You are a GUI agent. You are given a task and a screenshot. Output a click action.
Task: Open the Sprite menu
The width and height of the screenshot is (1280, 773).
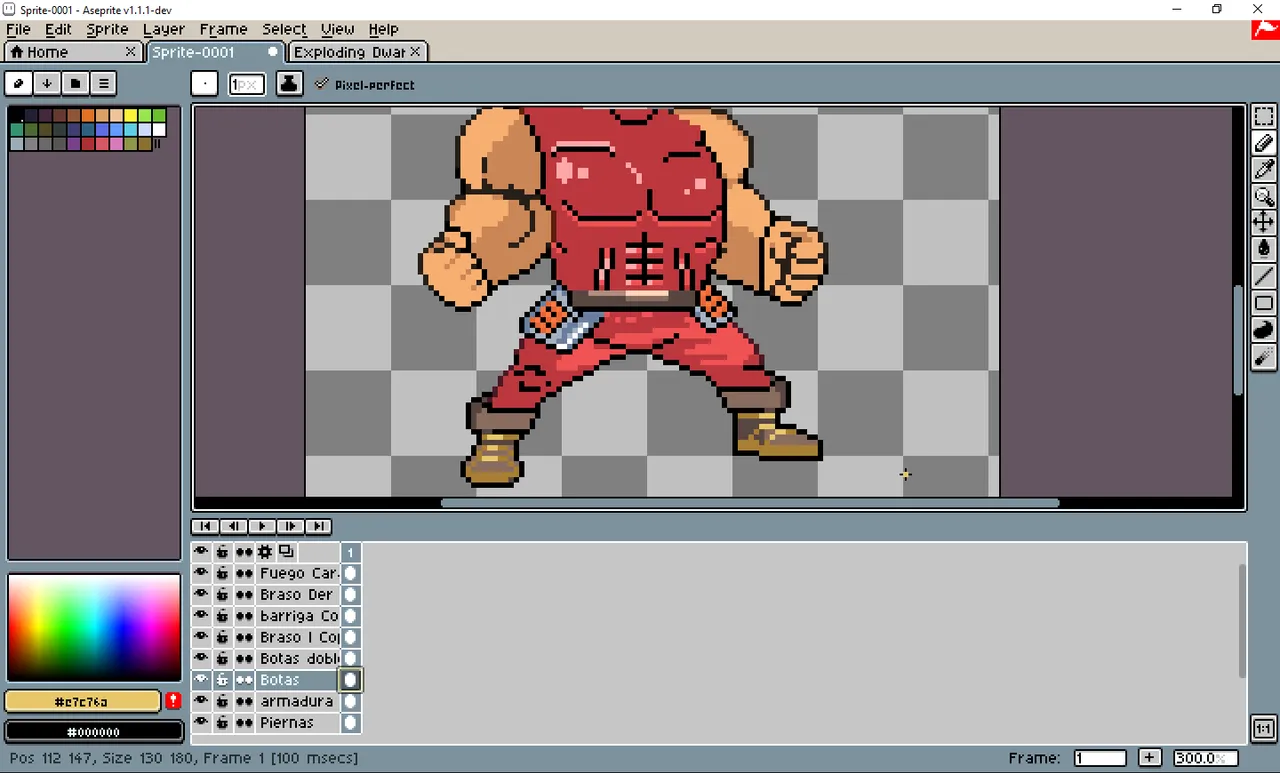(107, 29)
